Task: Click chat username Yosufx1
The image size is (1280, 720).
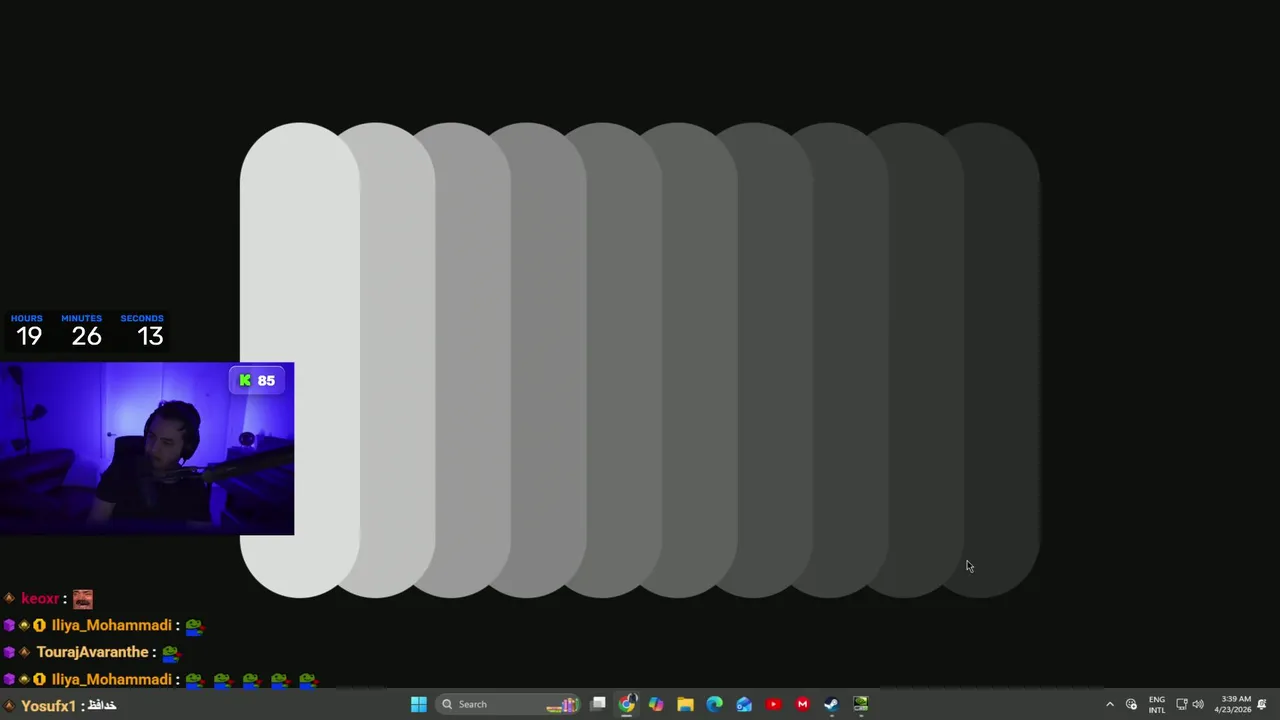Action: click(48, 706)
